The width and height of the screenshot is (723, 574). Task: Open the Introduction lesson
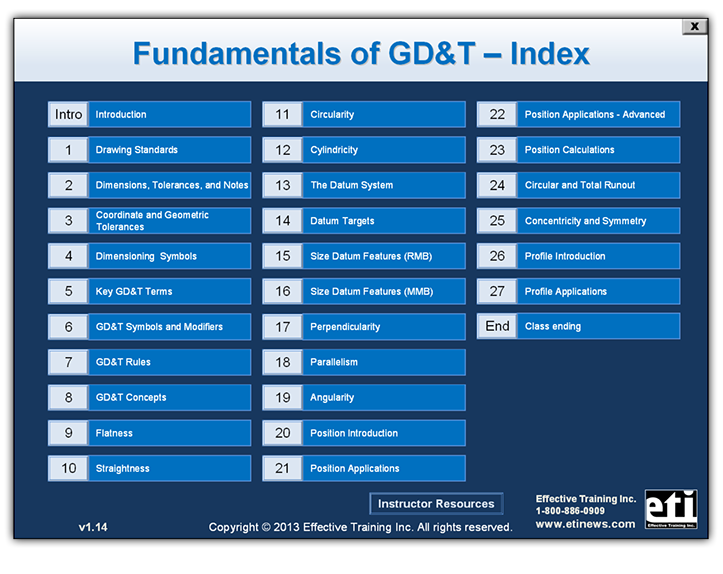tap(150, 115)
